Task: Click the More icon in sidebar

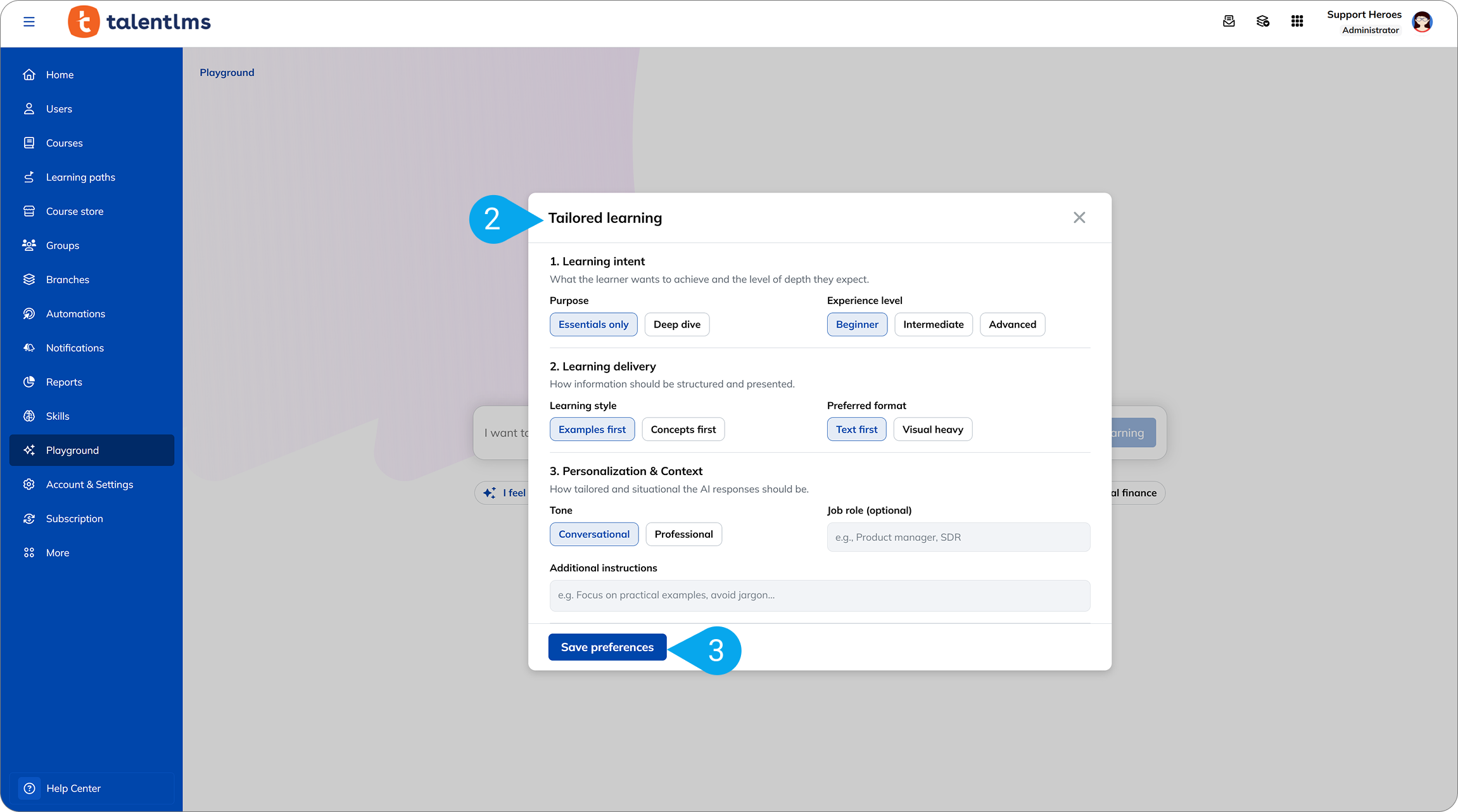Action: (29, 553)
